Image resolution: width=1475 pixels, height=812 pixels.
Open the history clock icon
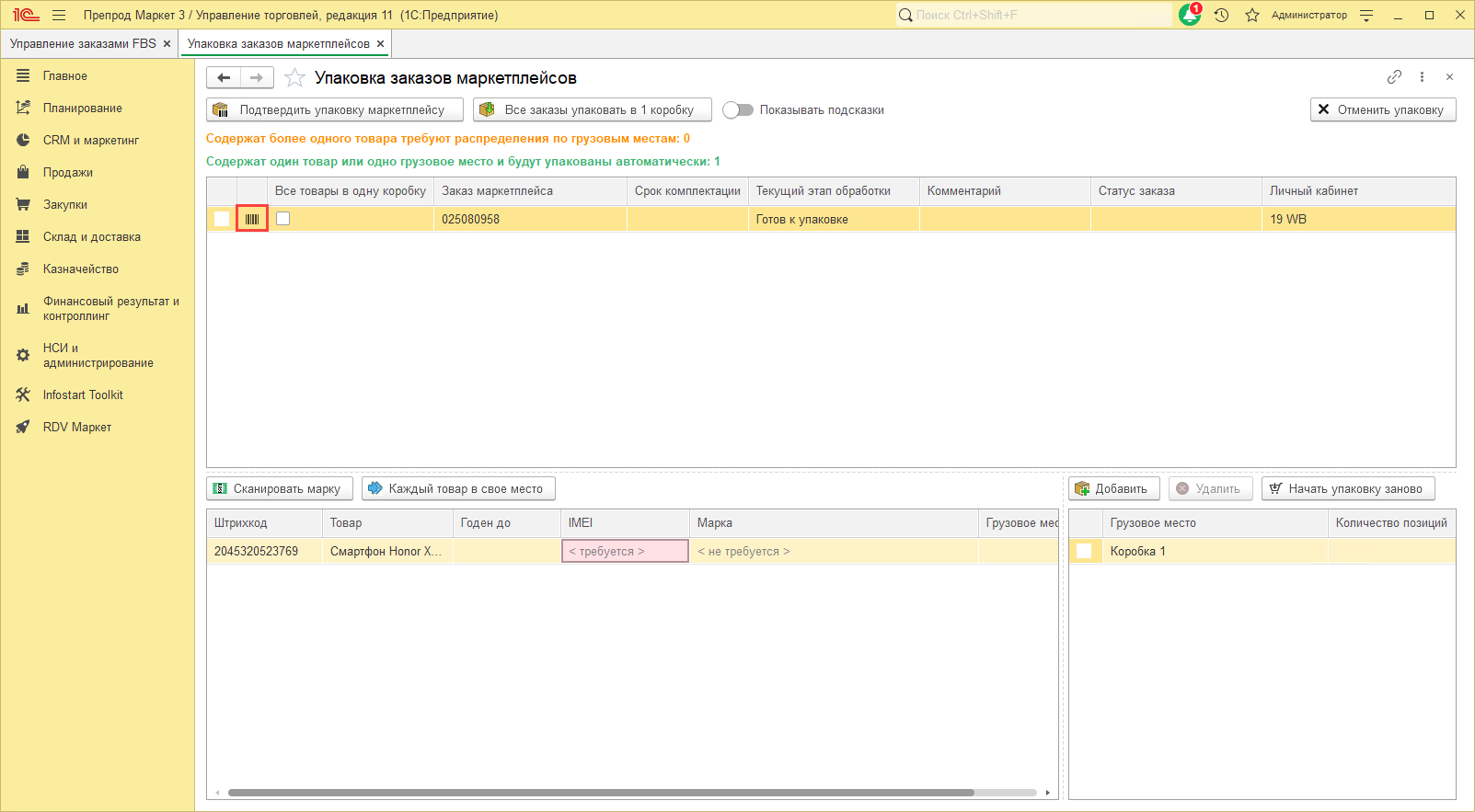1221,16
